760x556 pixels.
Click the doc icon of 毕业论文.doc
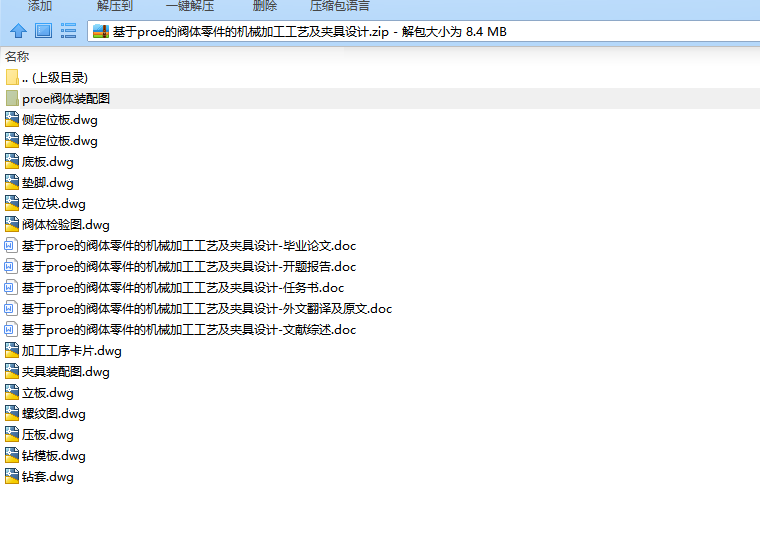click(11, 245)
